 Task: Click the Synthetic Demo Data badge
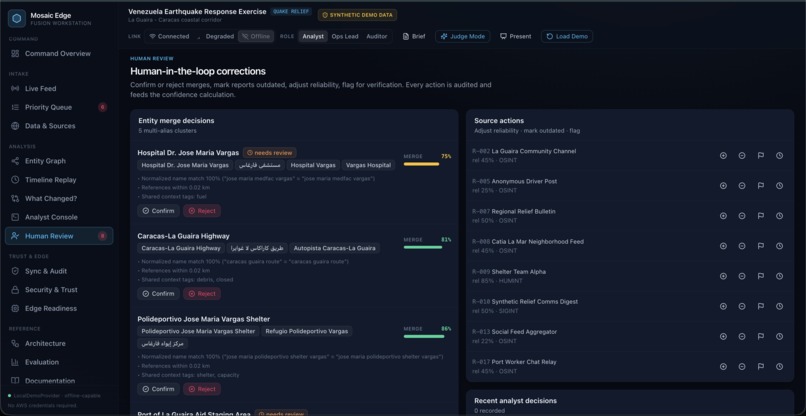357,15
